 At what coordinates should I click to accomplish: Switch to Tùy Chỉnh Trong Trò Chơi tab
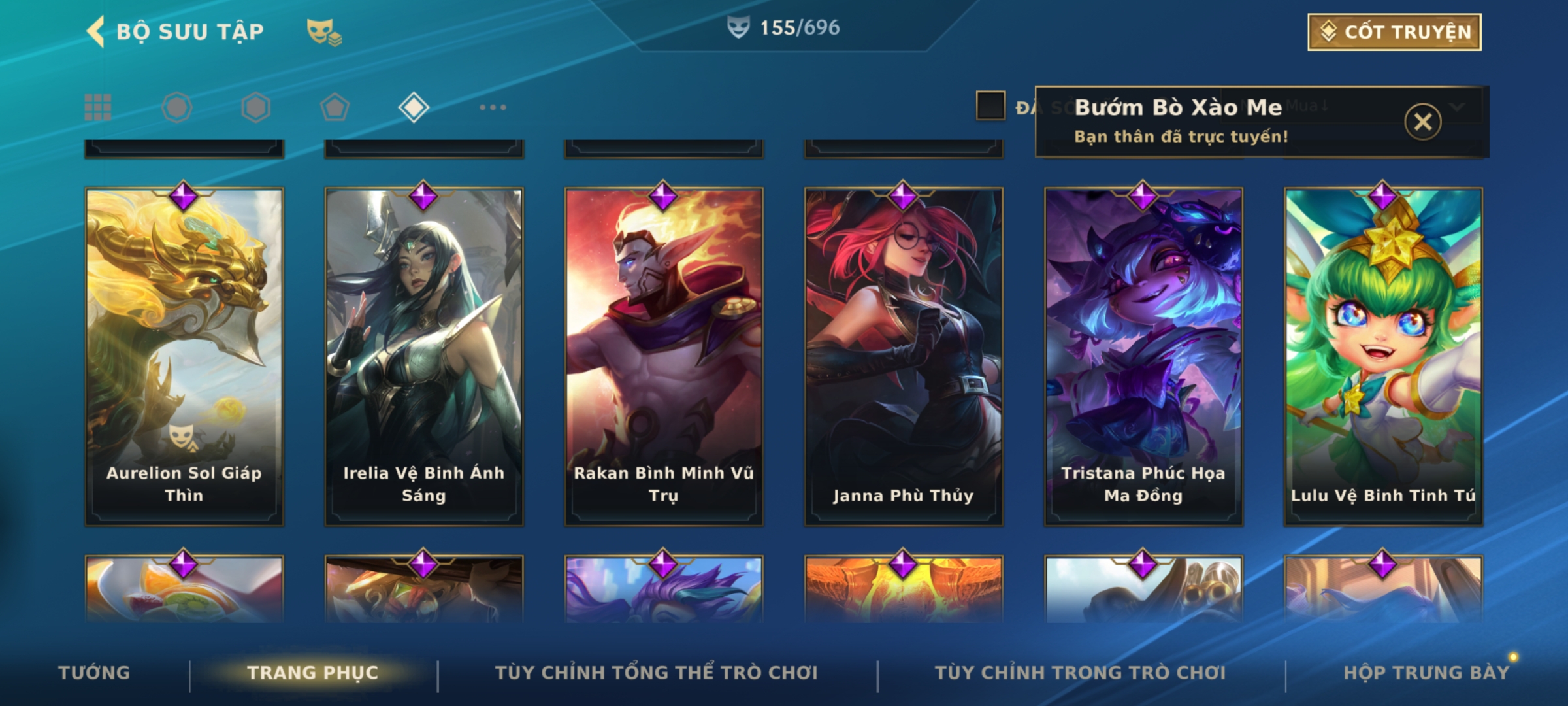pyautogui.click(x=1080, y=673)
